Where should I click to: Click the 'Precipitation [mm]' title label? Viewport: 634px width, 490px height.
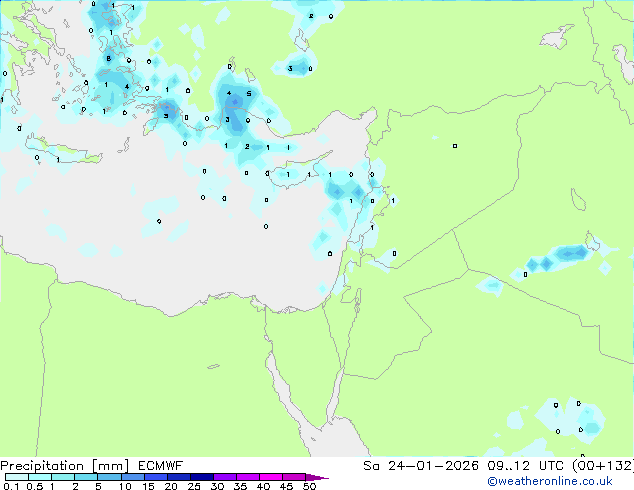[65, 466]
